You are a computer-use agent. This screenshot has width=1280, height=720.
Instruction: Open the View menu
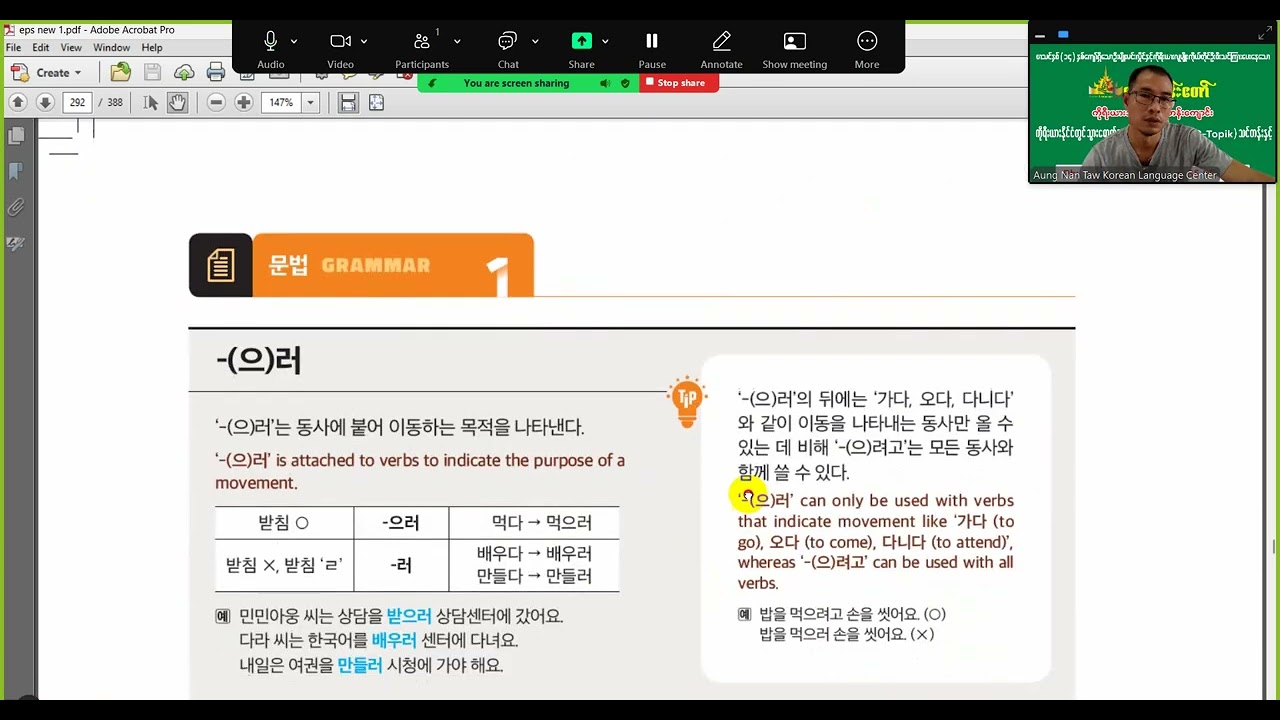71,47
